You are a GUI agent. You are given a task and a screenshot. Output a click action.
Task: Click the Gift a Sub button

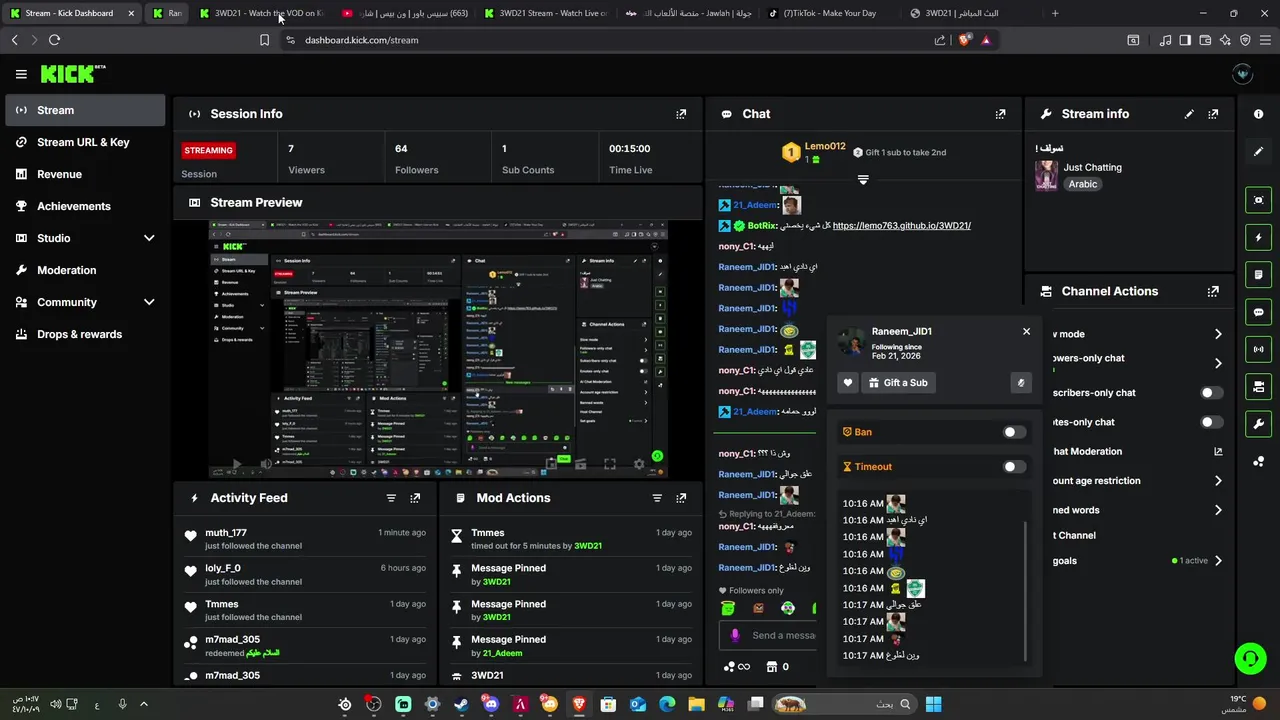[898, 383]
